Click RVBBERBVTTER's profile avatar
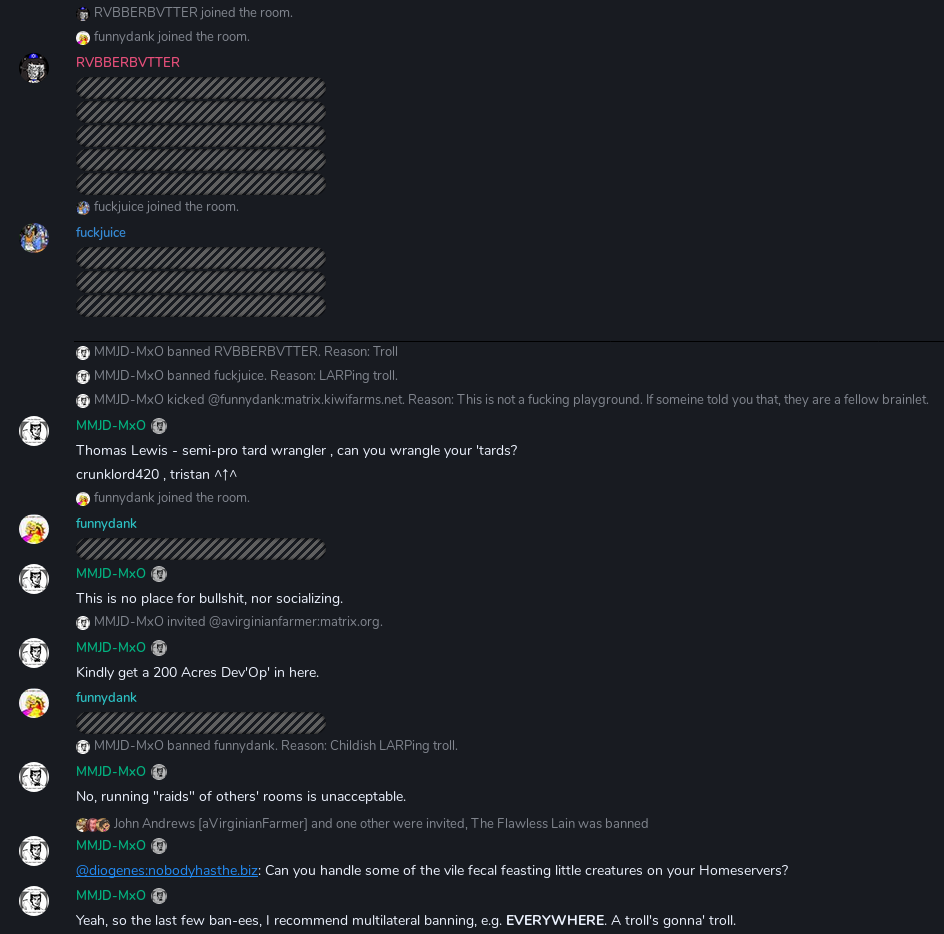Viewport: 944px width, 934px height. click(x=34, y=68)
